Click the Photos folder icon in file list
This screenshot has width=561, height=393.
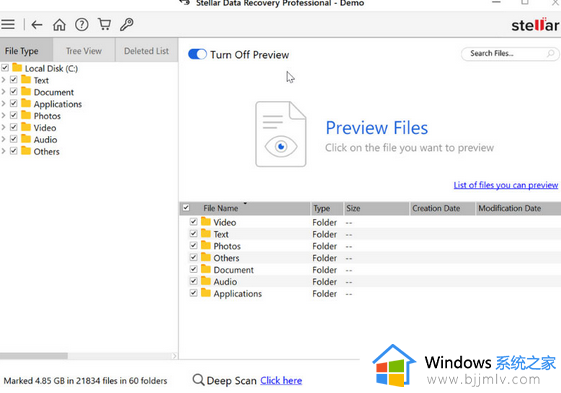(206, 245)
